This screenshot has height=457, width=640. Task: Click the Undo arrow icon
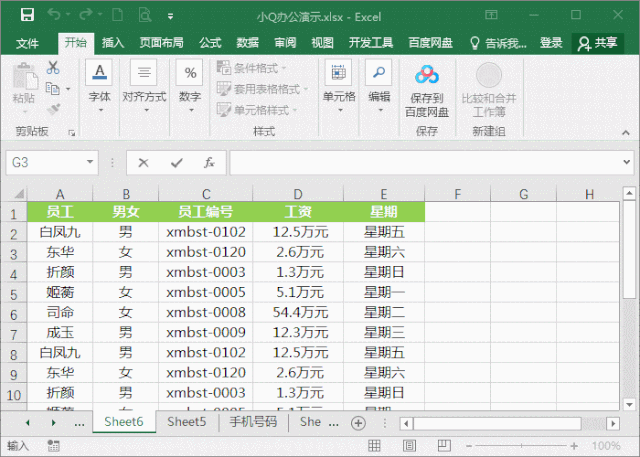54,15
